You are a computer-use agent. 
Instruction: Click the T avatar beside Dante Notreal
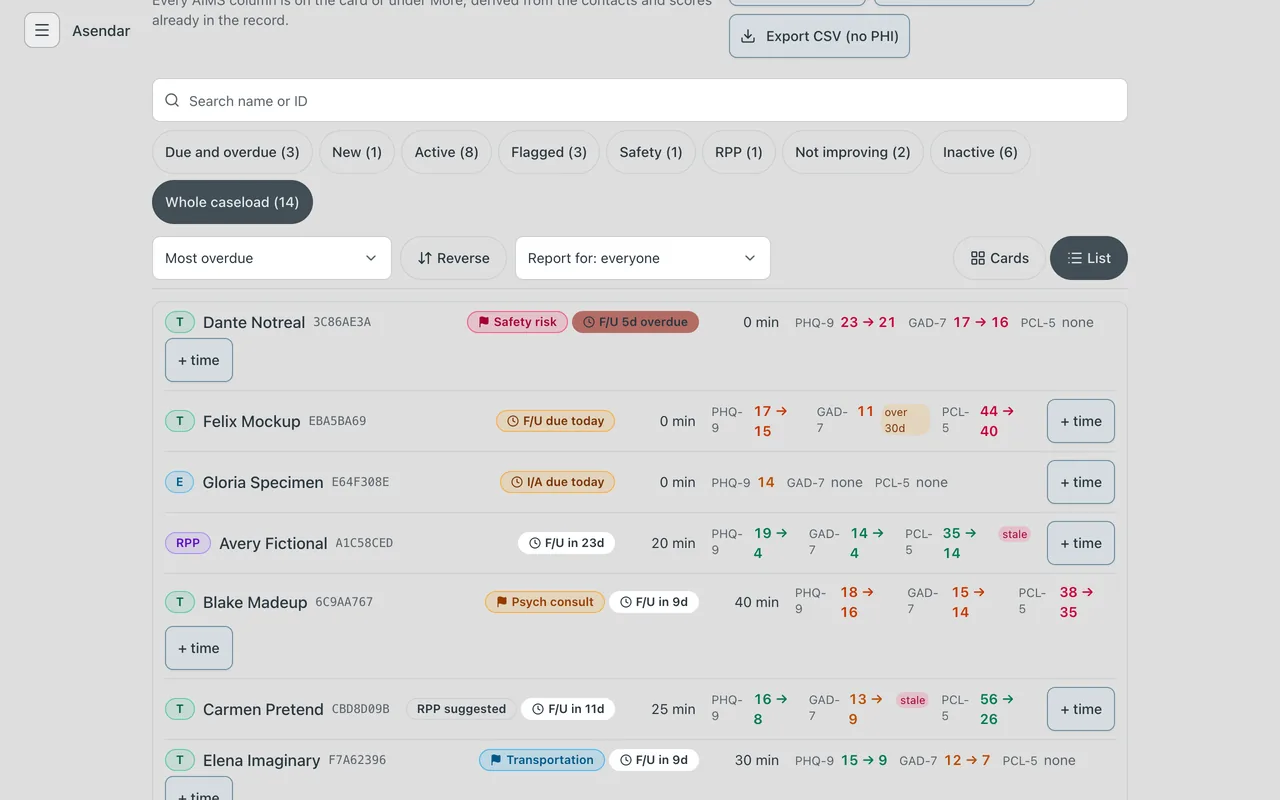[x=180, y=322]
